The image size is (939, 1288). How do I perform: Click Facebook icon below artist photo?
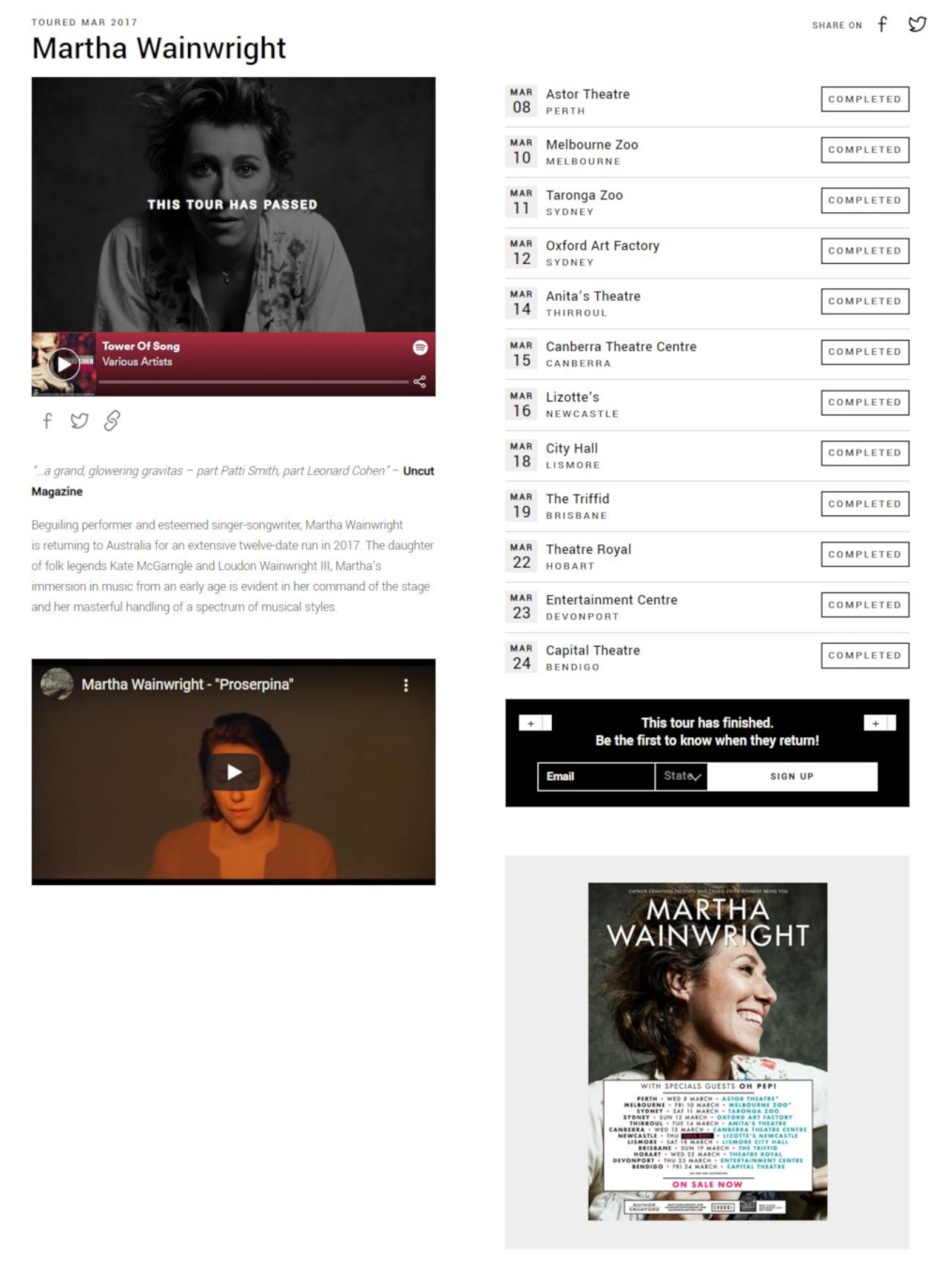pyautogui.click(x=47, y=421)
